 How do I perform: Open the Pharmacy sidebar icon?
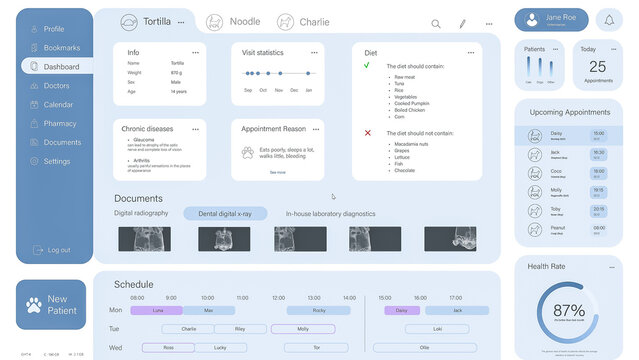pos(34,124)
